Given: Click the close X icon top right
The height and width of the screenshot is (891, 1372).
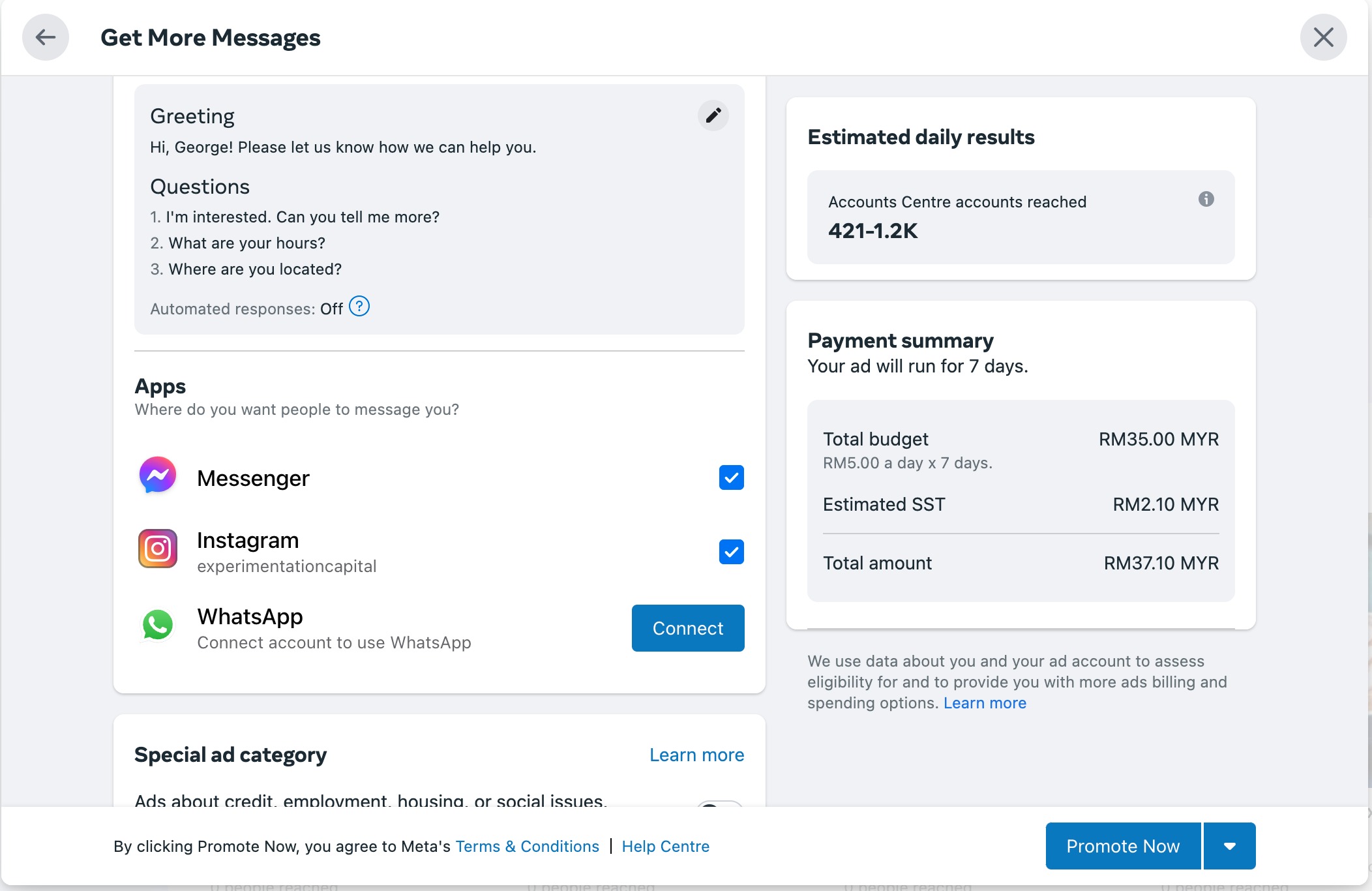Looking at the screenshot, I should [x=1323, y=37].
